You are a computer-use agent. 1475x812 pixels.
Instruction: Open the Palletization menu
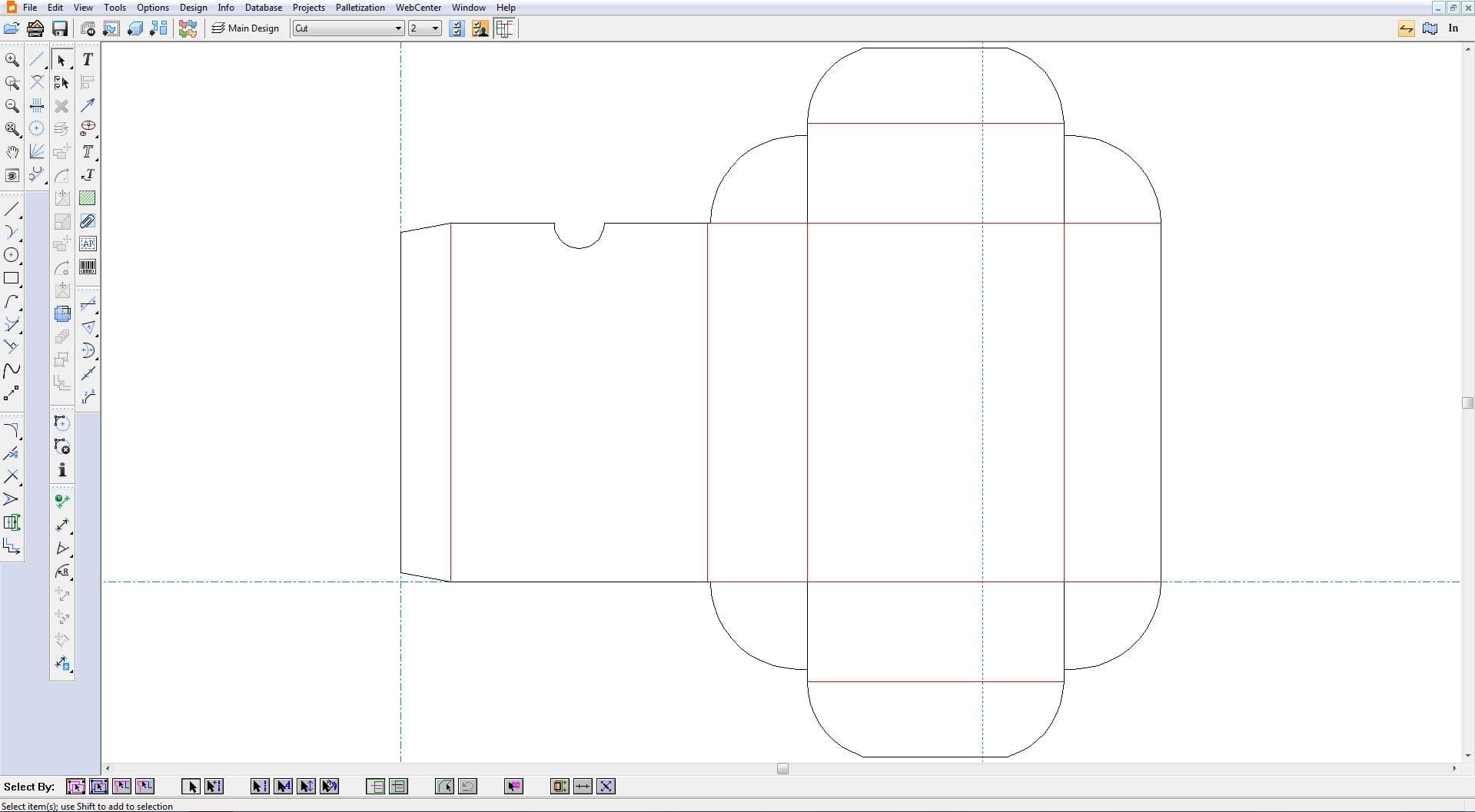(x=360, y=8)
